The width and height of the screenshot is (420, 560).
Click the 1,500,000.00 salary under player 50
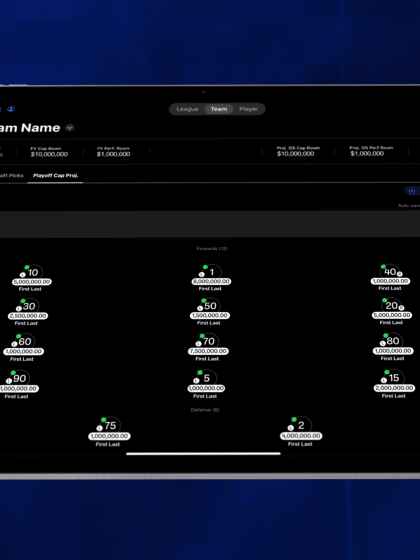(x=210, y=315)
